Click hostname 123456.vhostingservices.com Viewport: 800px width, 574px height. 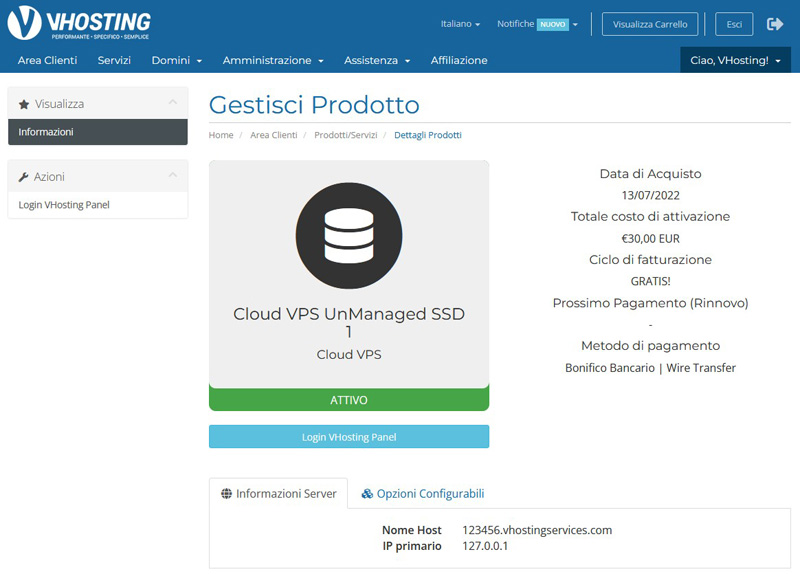pyautogui.click(x=537, y=530)
